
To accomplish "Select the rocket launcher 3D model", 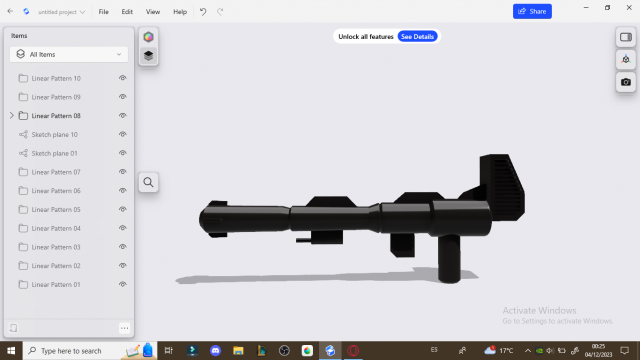I will click(362, 219).
